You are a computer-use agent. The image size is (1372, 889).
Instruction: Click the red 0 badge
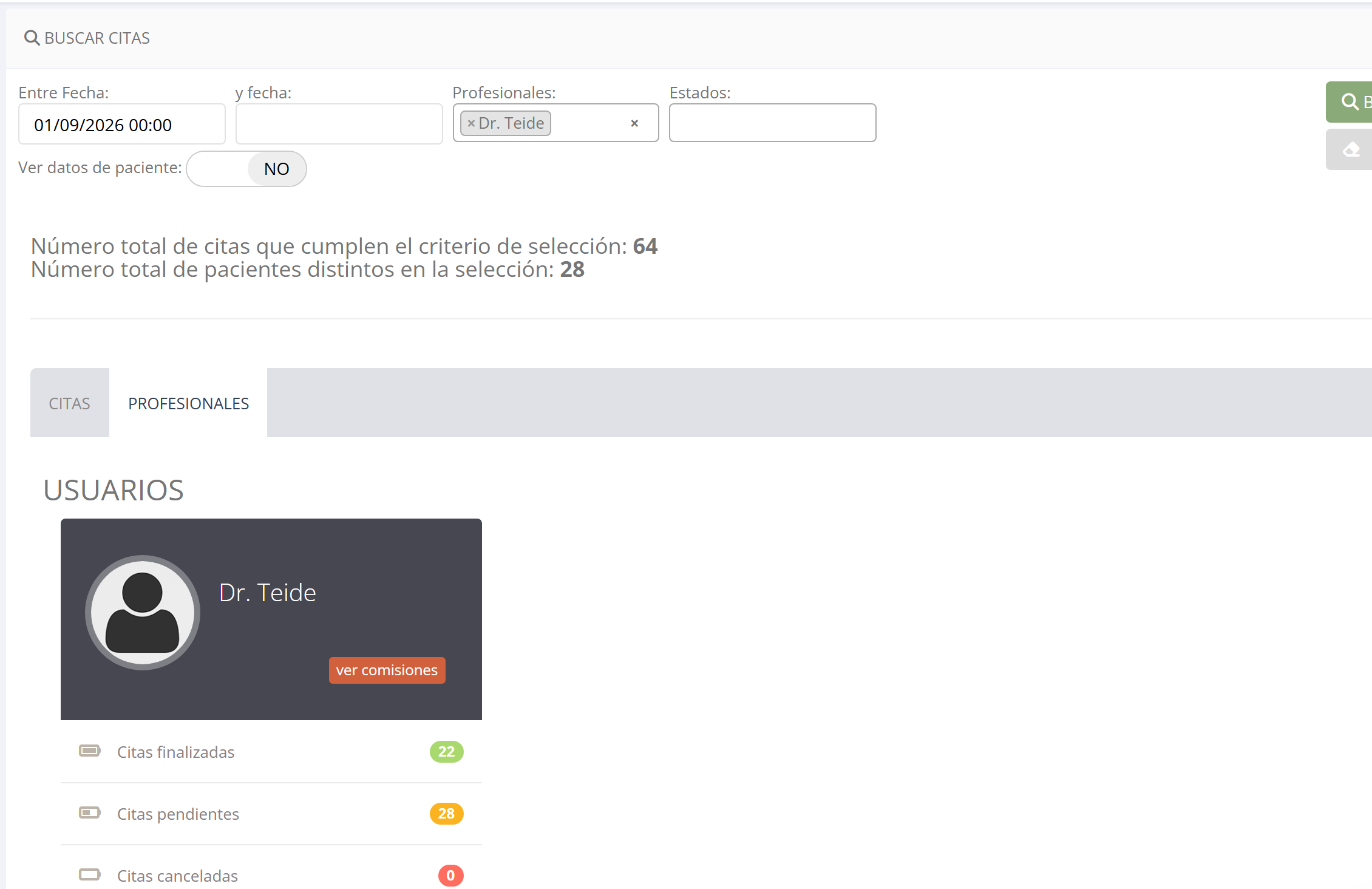(451, 876)
